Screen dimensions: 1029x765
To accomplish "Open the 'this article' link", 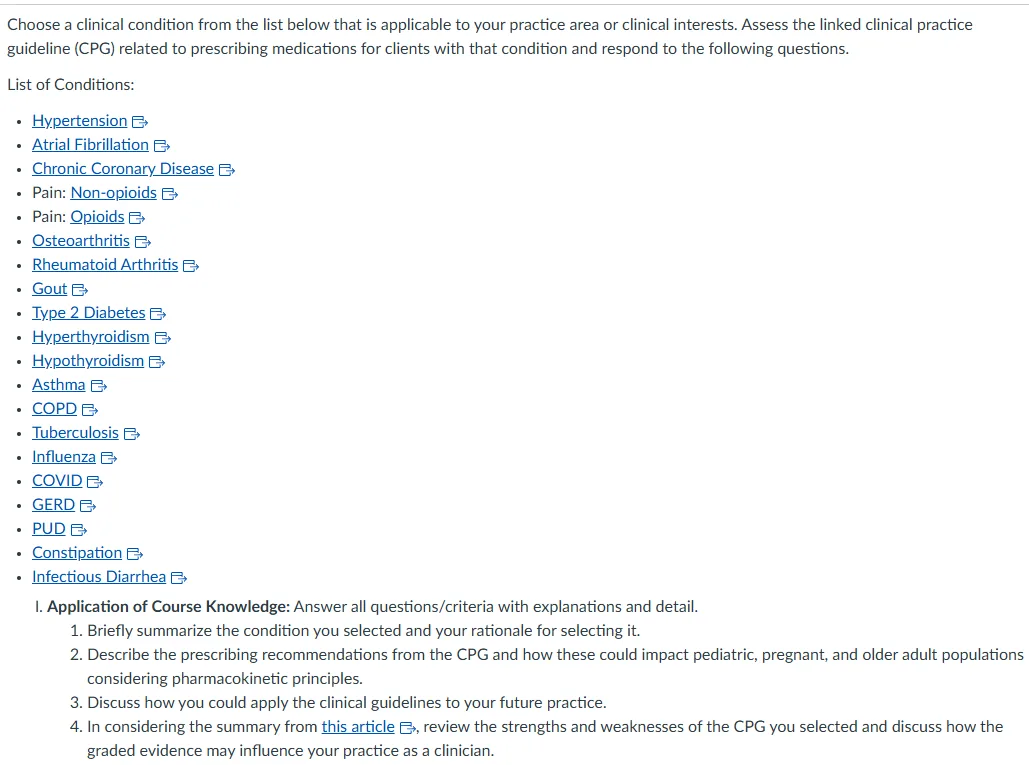I will tap(358, 727).
